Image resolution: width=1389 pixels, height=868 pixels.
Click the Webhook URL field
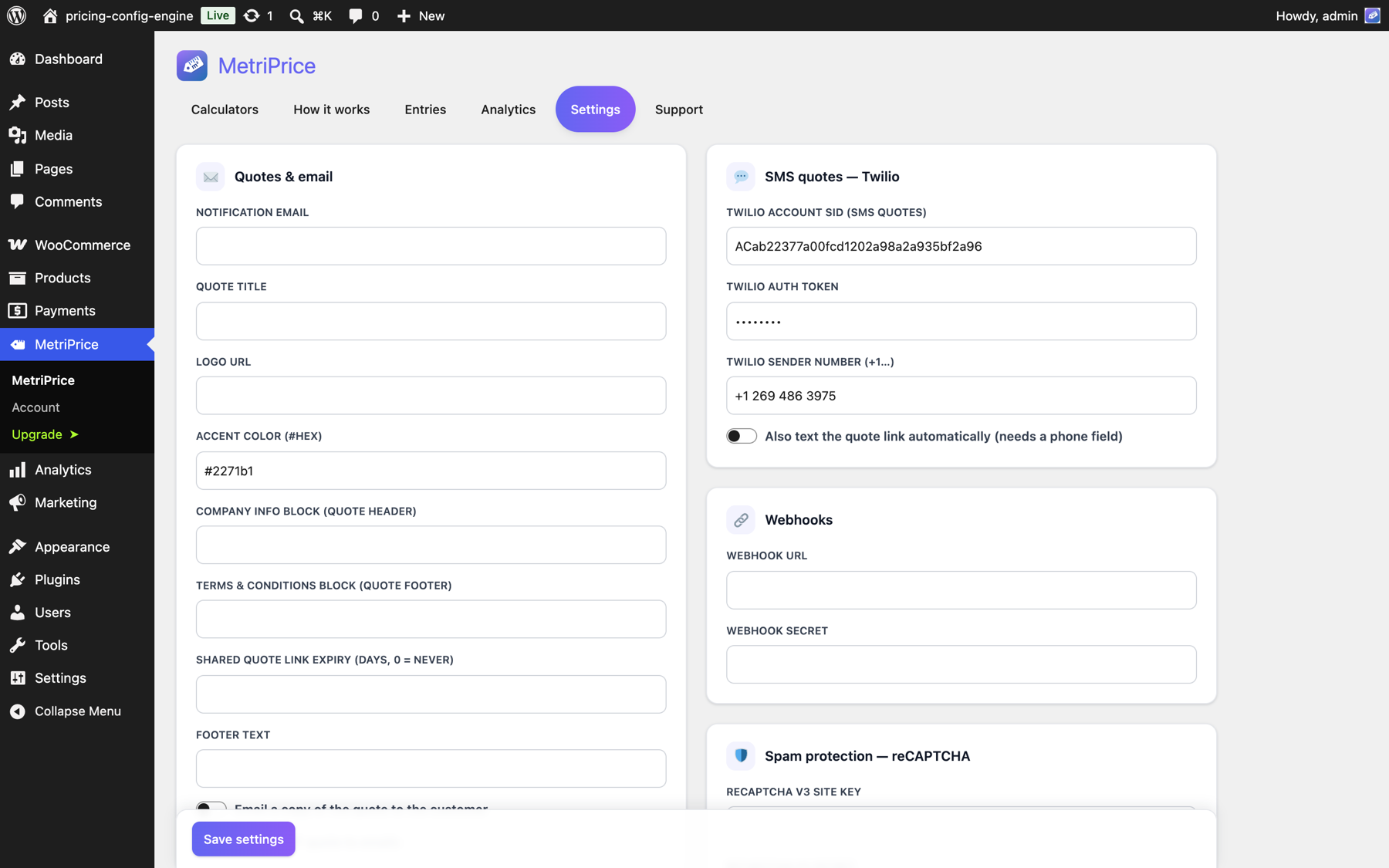(x=961, y=590)
